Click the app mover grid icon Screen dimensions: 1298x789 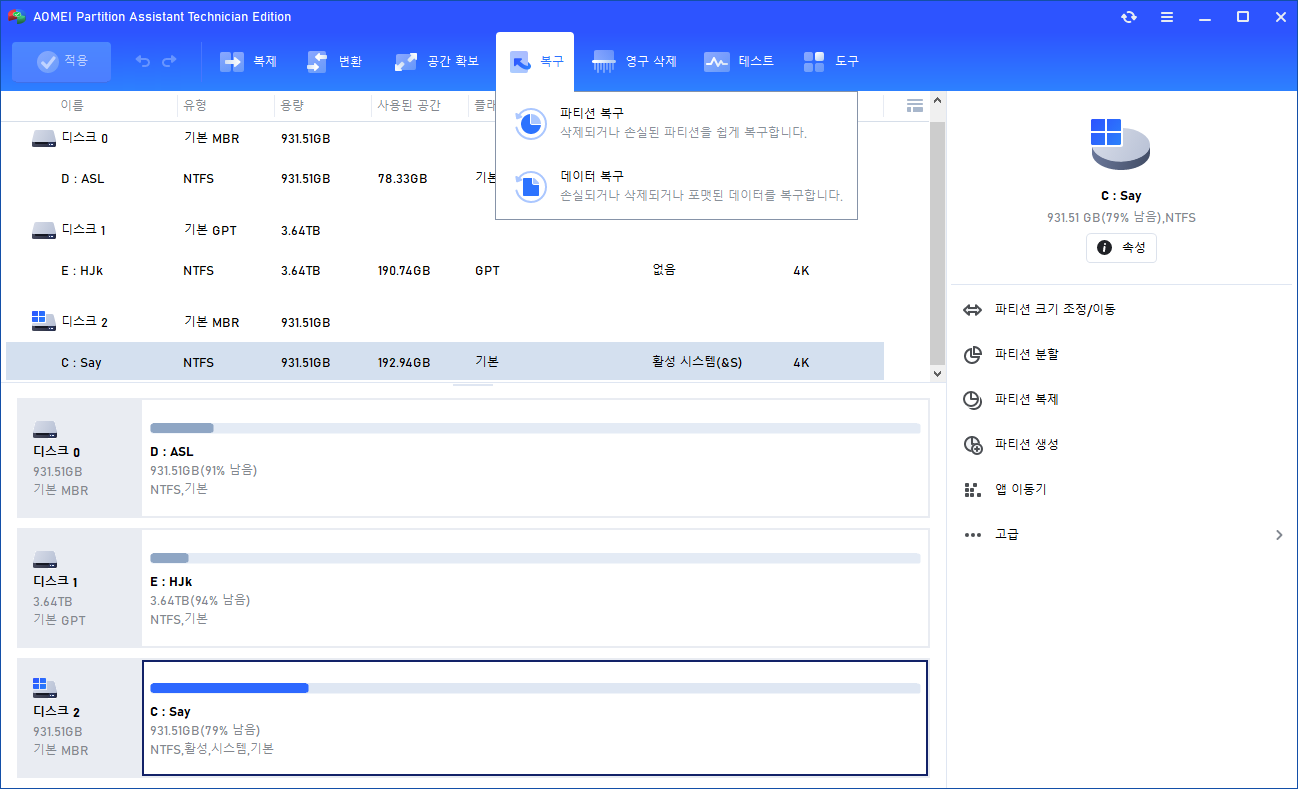(972, 490)
